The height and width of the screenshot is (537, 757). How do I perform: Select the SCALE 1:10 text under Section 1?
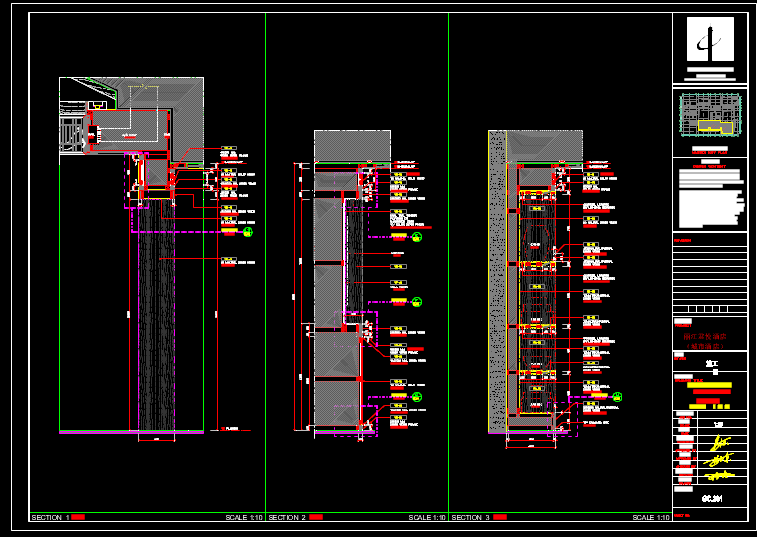[x=244, y=517]
